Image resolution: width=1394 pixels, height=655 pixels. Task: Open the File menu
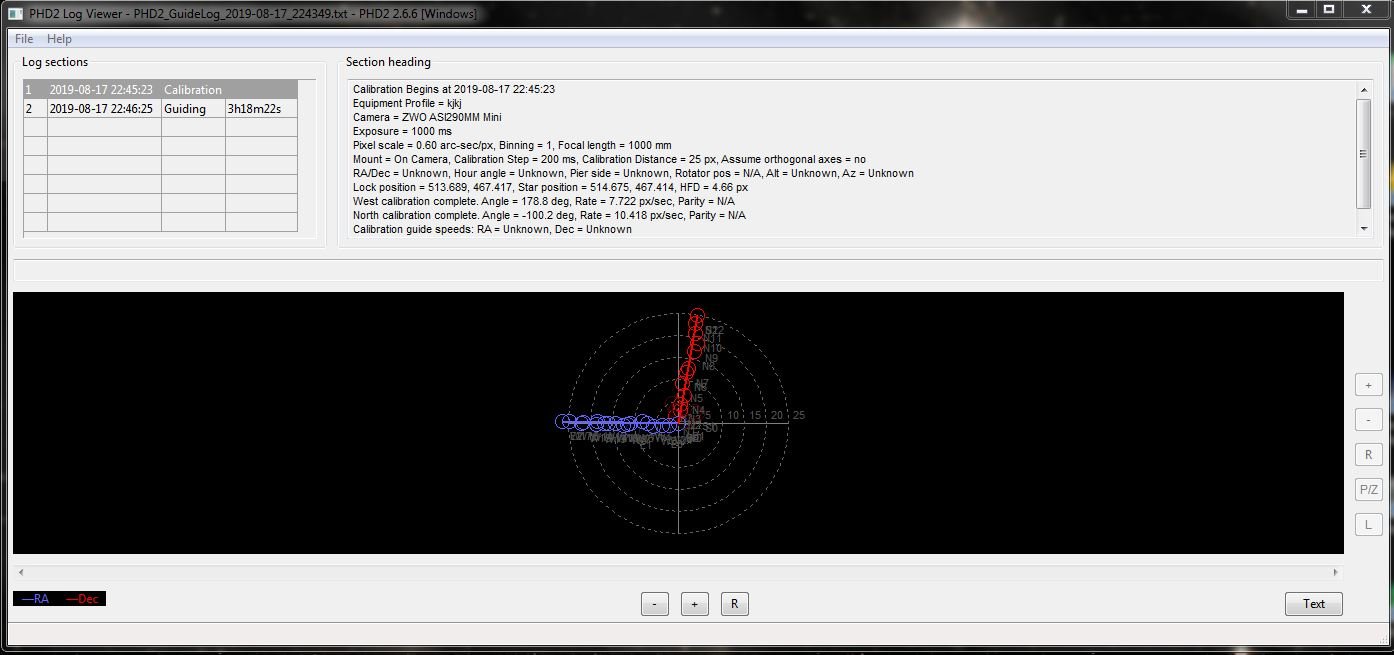(x=24, y=39)
